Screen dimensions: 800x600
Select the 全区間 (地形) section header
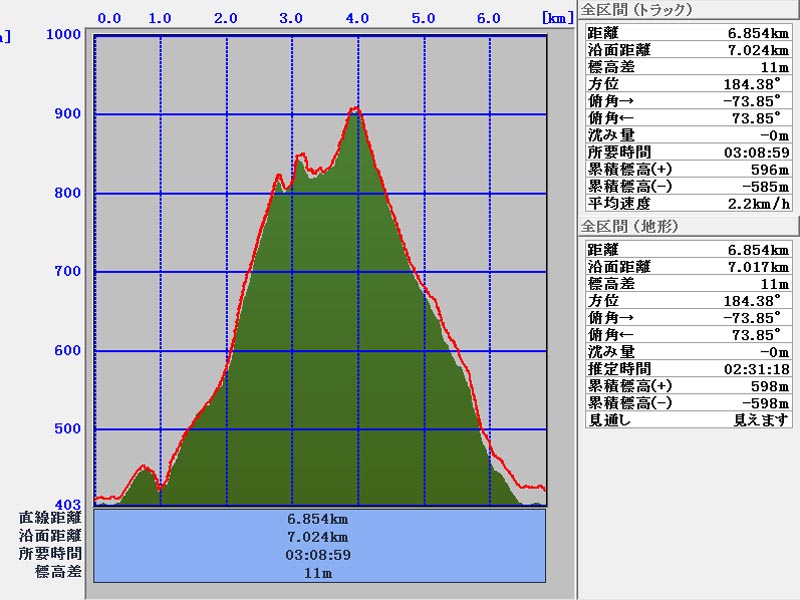[x=631, y=226]
